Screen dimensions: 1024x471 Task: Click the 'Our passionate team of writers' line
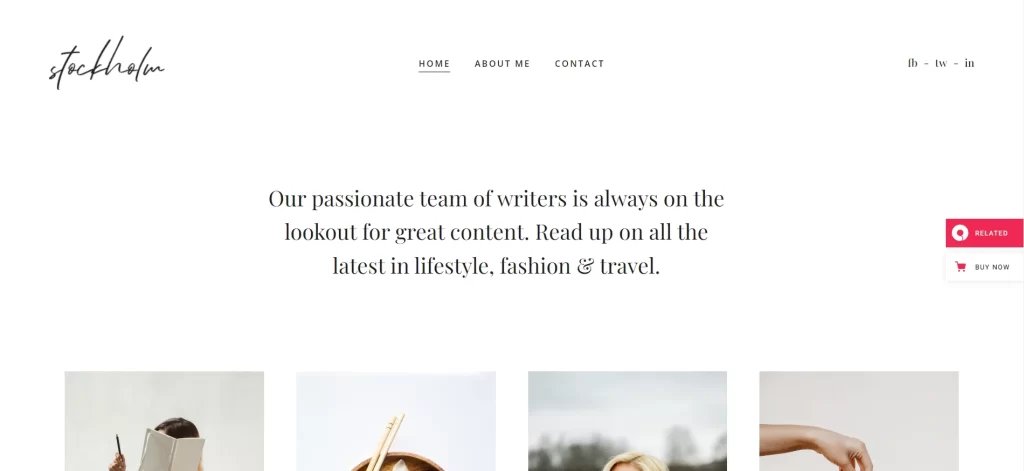[496, 199]
